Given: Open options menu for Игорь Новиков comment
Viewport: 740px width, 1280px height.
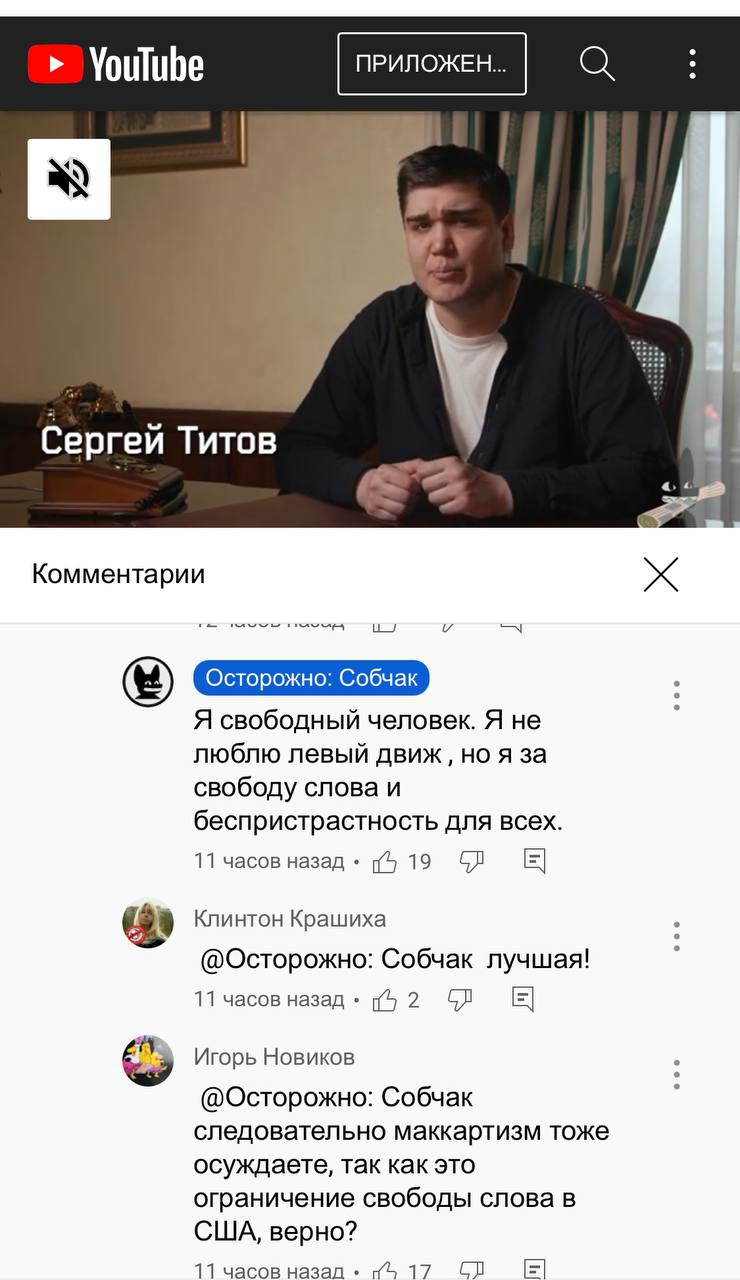Looking at the screenshot, I should tap(677, 1074).
